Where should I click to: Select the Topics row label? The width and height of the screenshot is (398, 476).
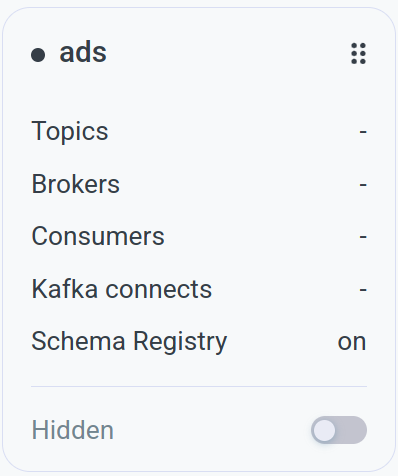tap(70, 131)
